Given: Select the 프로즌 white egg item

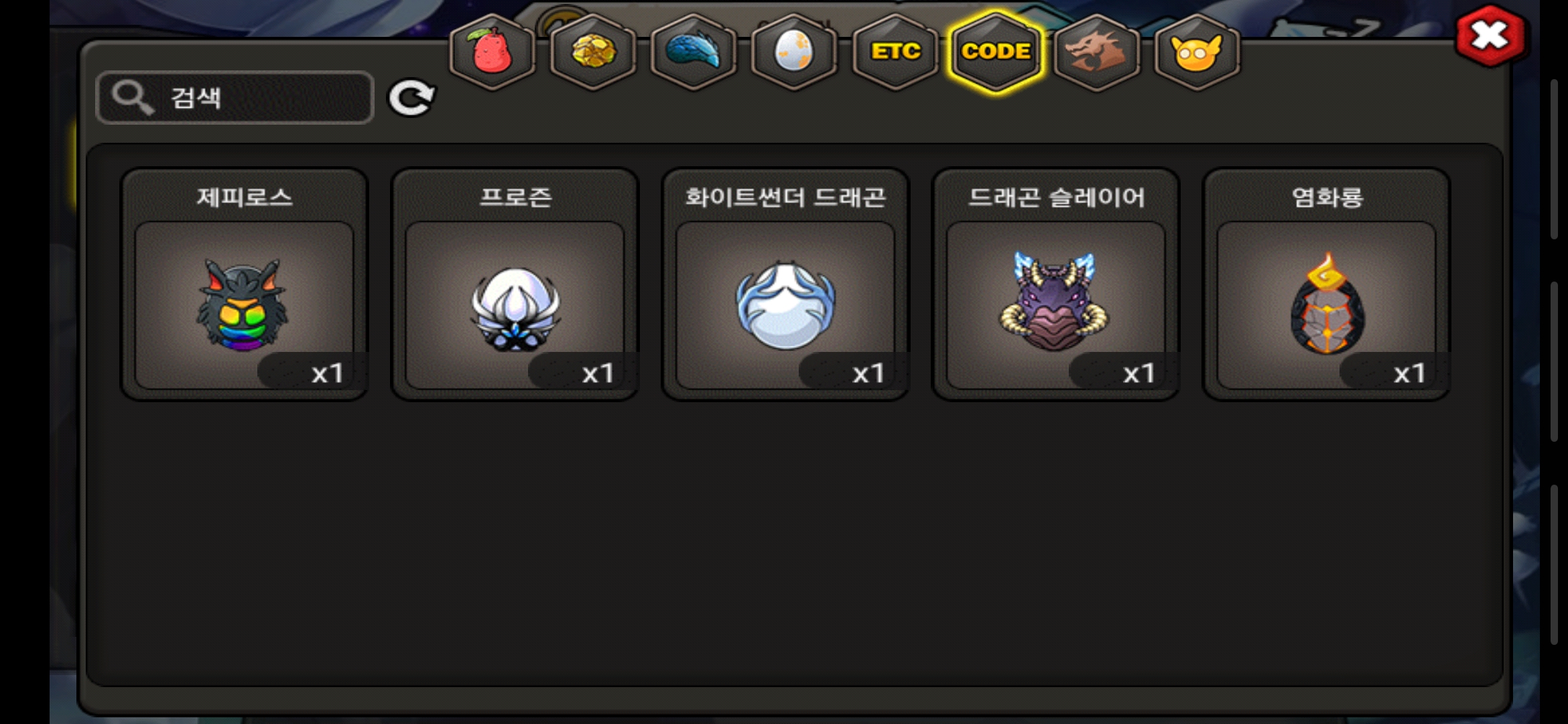Looking at the screenshot, I should pos(515,284).
